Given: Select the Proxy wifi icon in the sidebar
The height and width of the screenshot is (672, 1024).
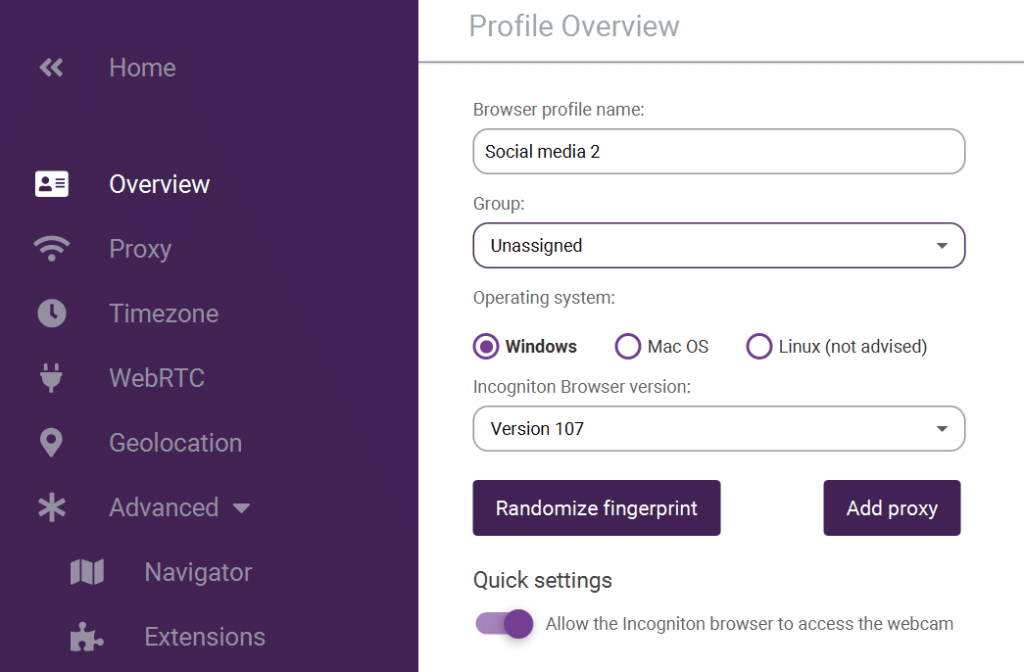Looking at the screenshot, I should (x=52, y=248).
